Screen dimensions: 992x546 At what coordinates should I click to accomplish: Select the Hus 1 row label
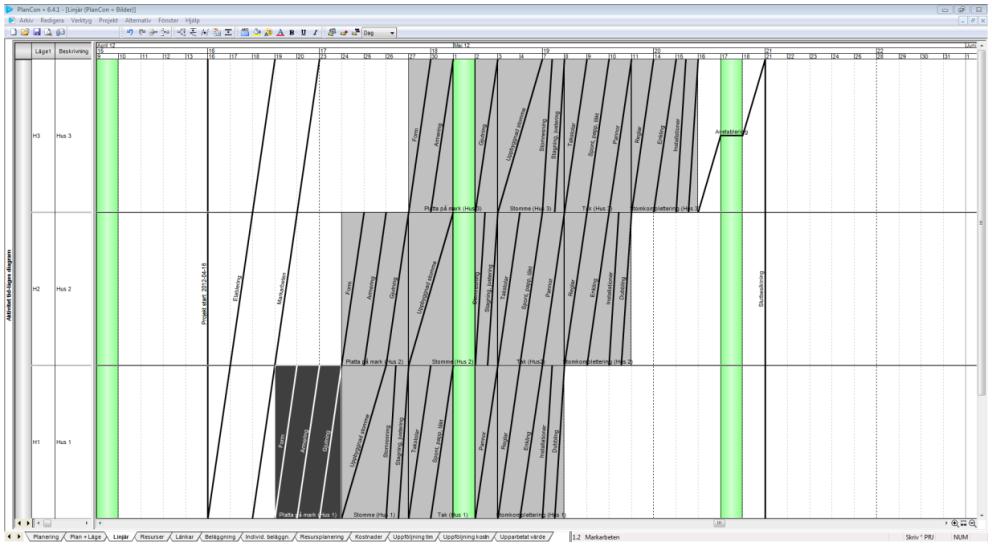pyautogui.click(x=64, y=442)
